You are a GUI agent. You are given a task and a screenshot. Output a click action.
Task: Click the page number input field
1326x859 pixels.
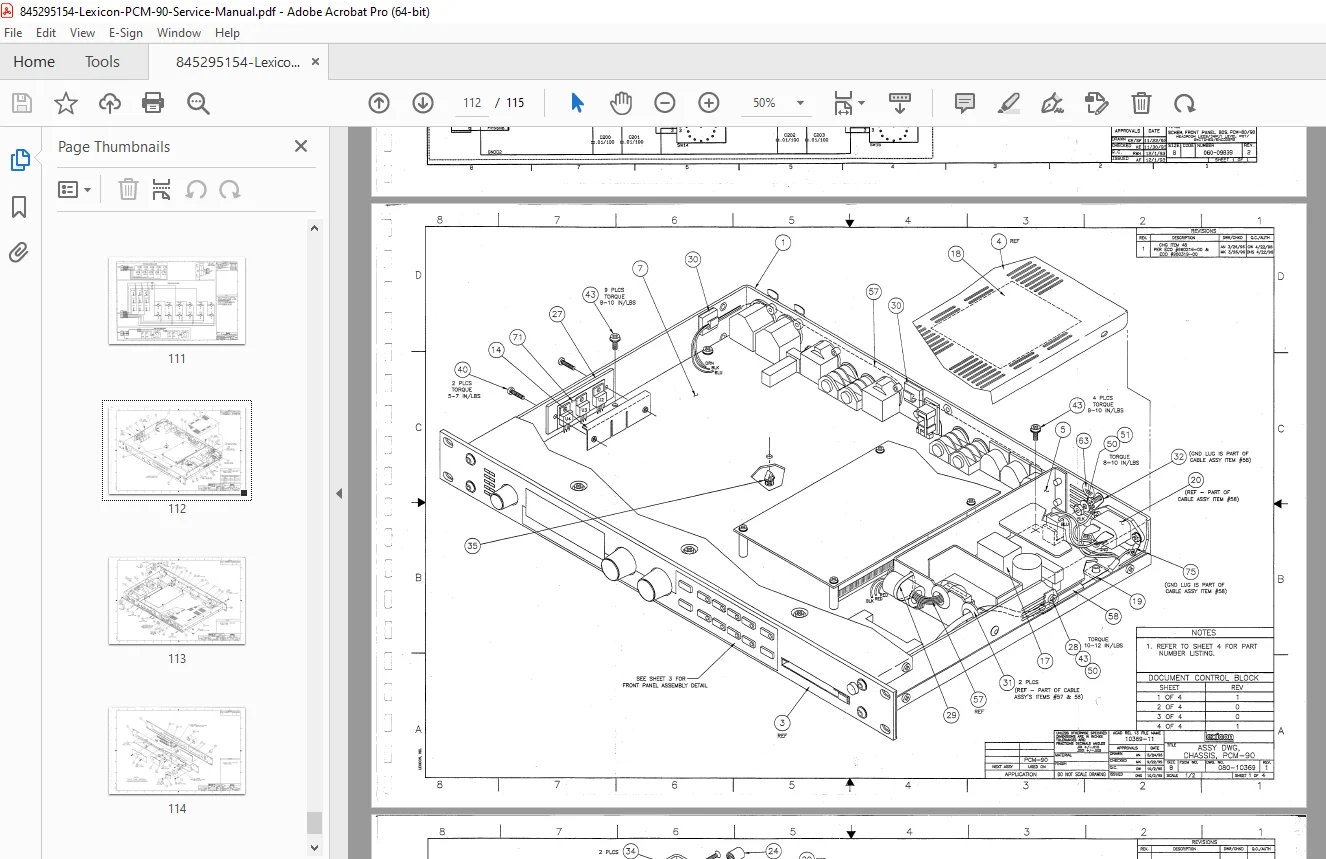(472, 103)
